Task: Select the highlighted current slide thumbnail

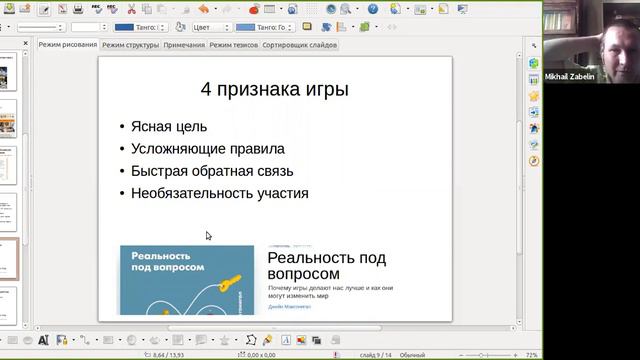Action: pos(9,259)
